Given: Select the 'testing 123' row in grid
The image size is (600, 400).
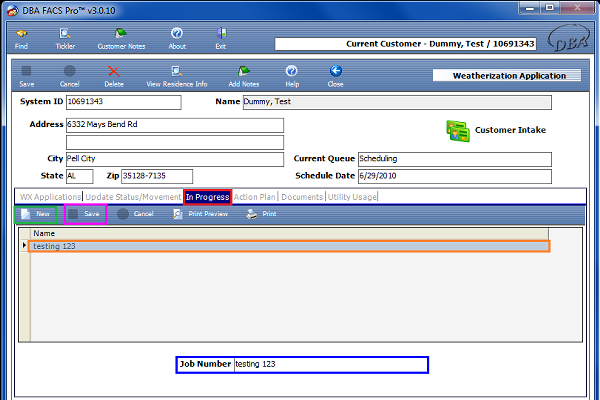Looking at the screenshot, I should (289, 246).
